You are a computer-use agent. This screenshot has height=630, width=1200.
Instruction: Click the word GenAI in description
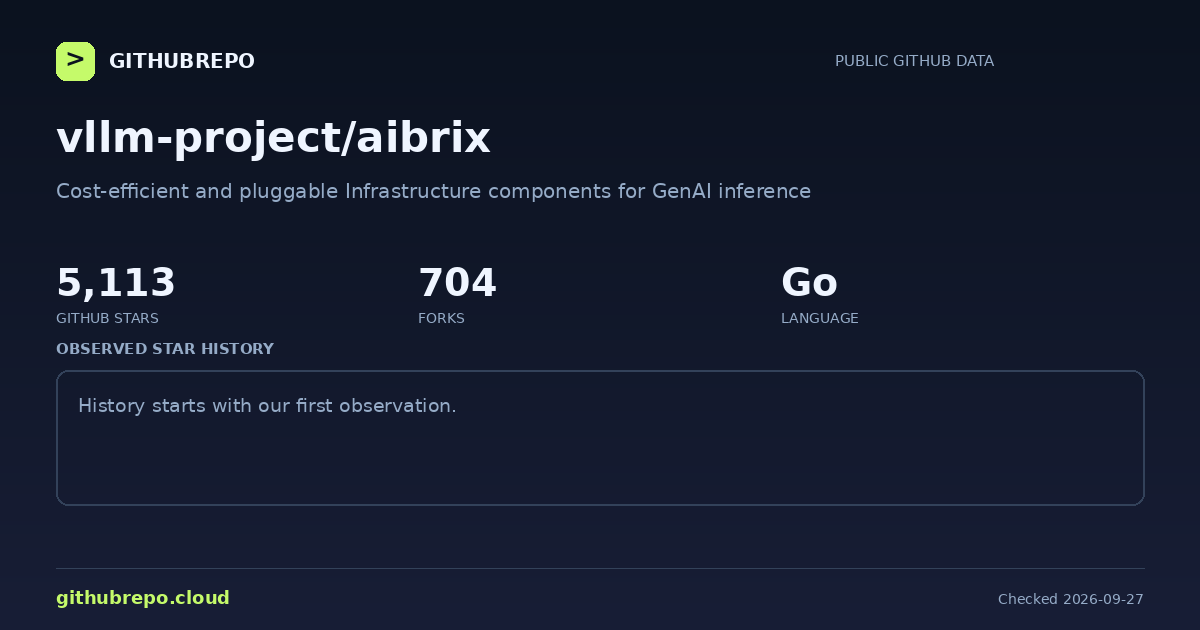[x=683, y=191]
